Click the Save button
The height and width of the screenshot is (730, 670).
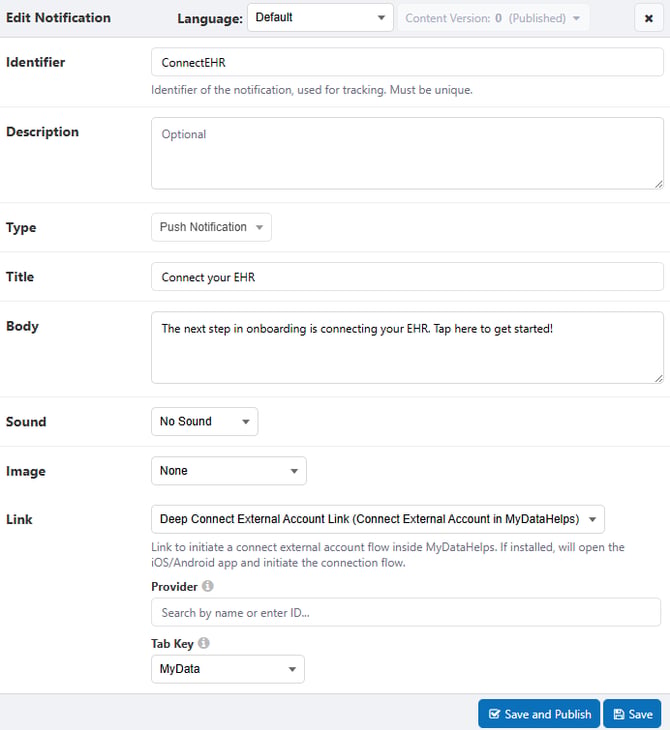[632, 714]
